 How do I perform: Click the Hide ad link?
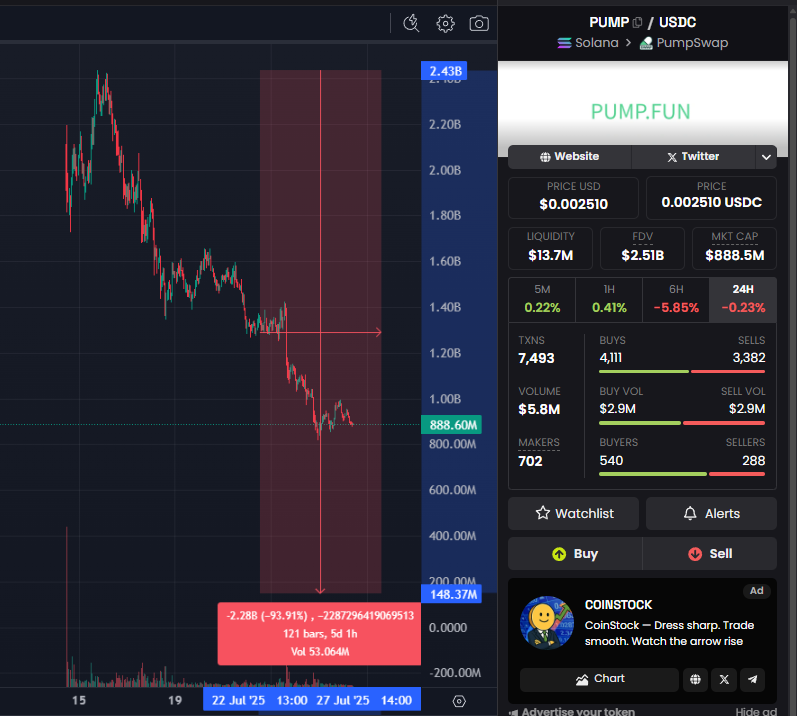click(756, 711)
